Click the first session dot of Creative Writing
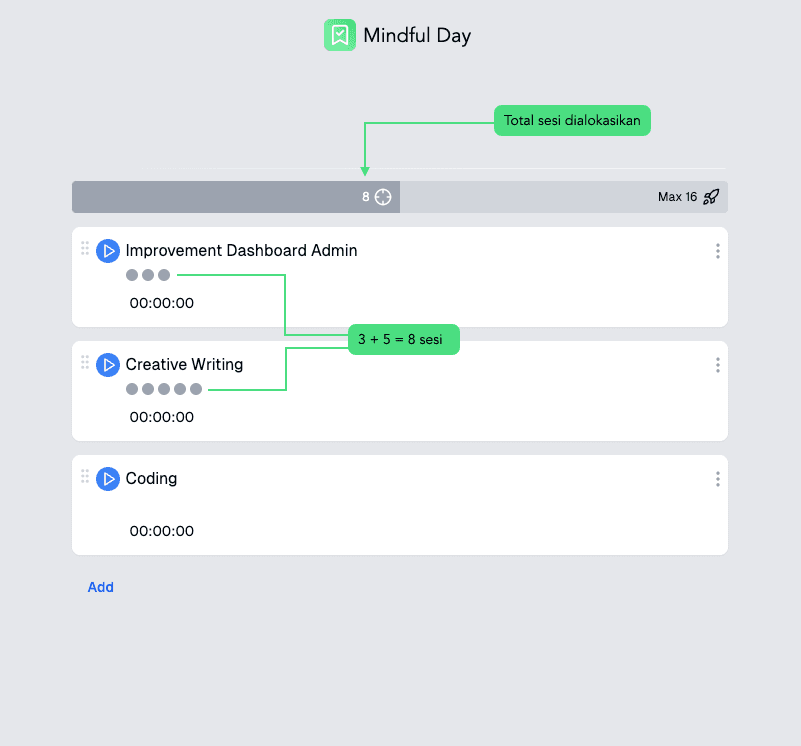Screen dimensions: 801x746 (x=132, y=389)
